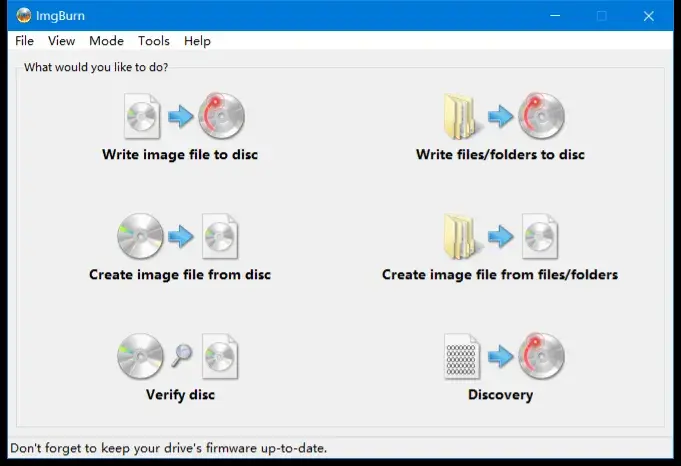Viewport: 681px width, 466px height.
Task: Open the Help menu
Action: [x=197, y=41]
